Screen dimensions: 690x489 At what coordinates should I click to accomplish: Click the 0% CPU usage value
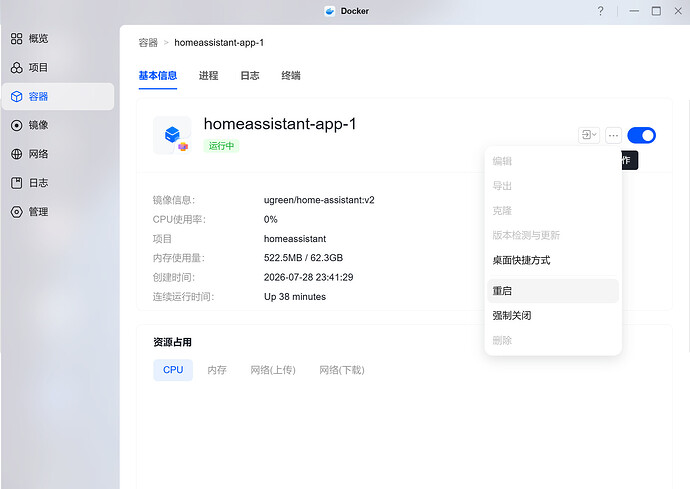[x=271, y=219]
